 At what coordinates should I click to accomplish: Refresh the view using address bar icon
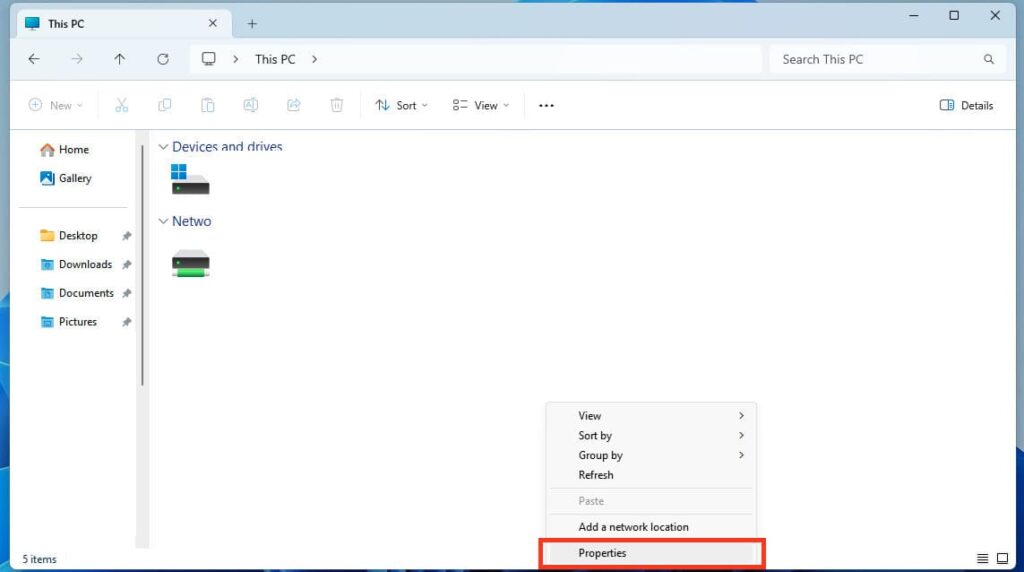(163, 59)
